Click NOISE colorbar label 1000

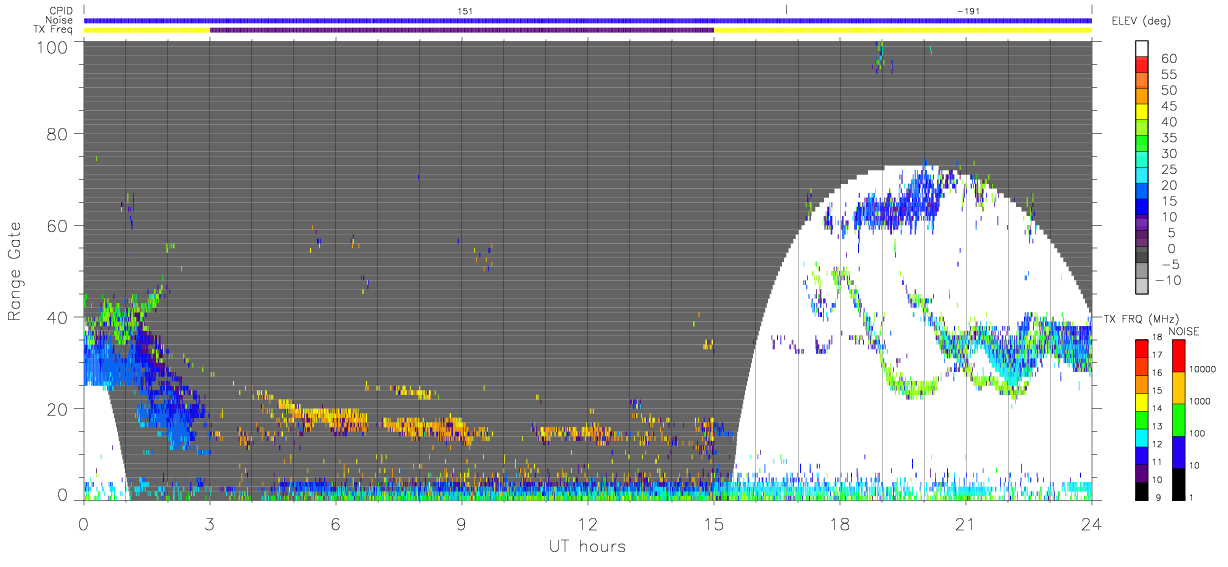1202,399
